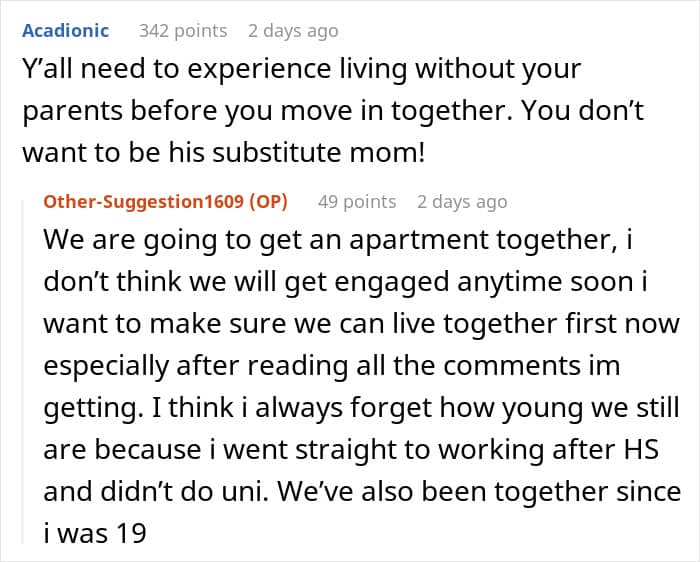Open the Acadionic user profile link
This screenshot has width=700, height=562.
click(65, 30)
